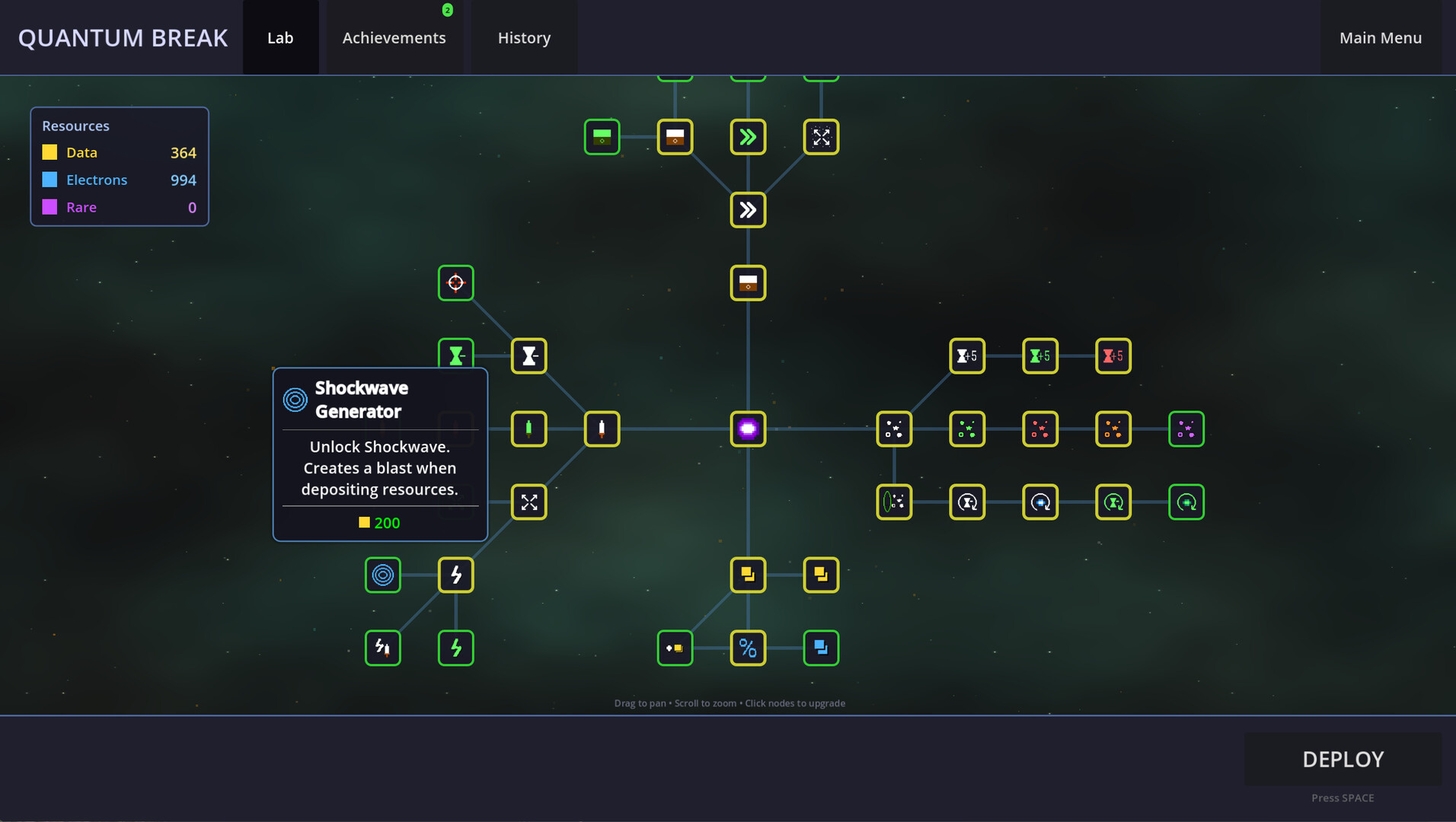This screenshot has height=822, width=1456.
Task: Select the green hourglass +5 node
Action: coord(1039,356)
